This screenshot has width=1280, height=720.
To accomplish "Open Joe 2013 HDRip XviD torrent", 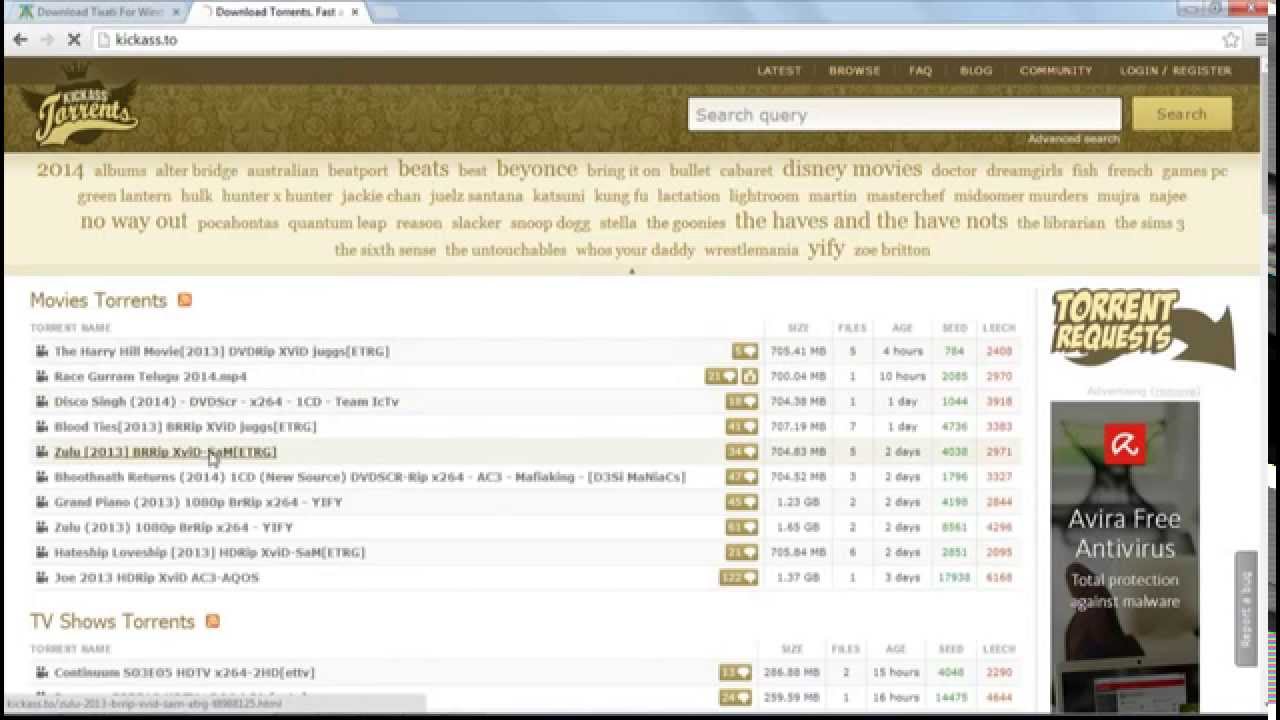I will (157, 577).
